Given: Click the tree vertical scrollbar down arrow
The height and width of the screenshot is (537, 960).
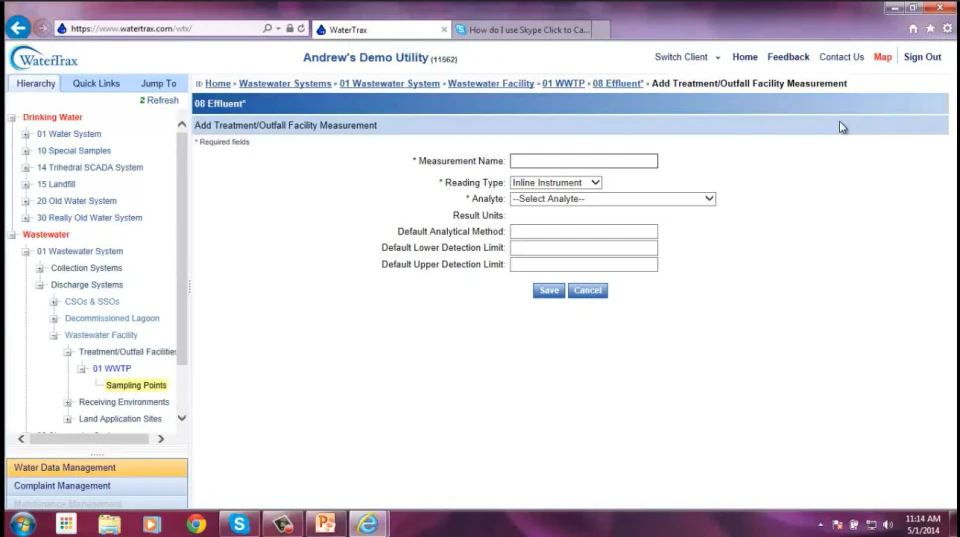Looking at the screenshot, I should click(182, 418).
